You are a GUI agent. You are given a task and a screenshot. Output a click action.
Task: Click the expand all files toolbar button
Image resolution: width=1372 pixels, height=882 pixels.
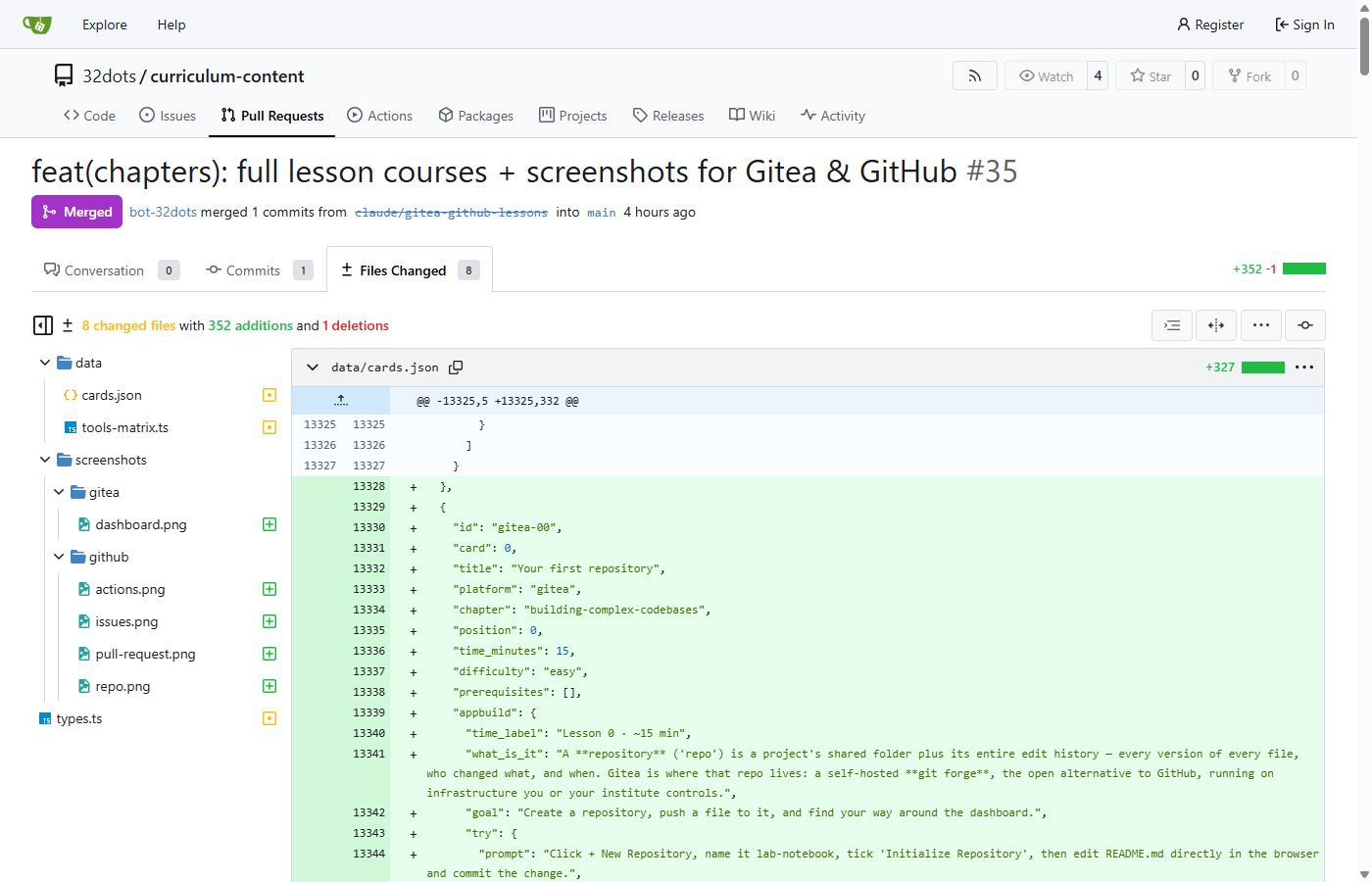click(x=1172, y=325)
